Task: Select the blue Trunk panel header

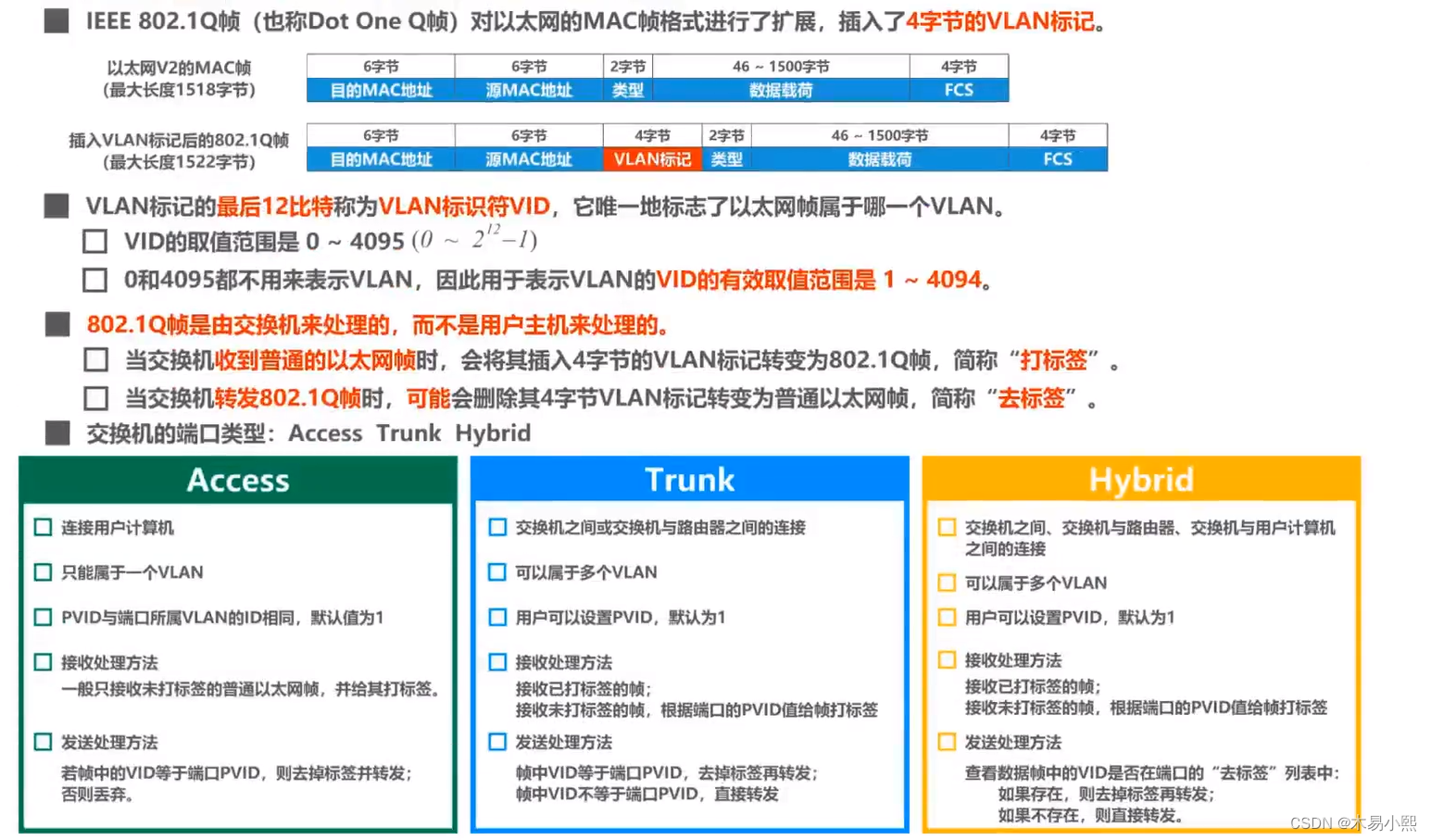Action: pos(690,480)
